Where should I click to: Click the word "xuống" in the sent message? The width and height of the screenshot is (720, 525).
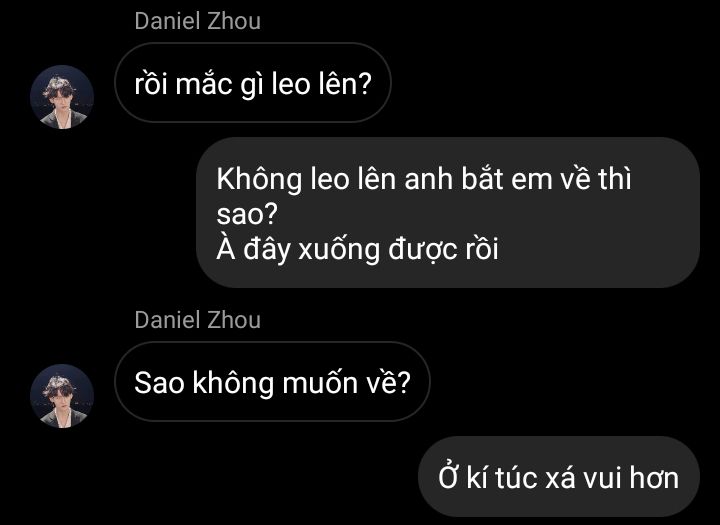pyautogui.click(x=339, y=250)
